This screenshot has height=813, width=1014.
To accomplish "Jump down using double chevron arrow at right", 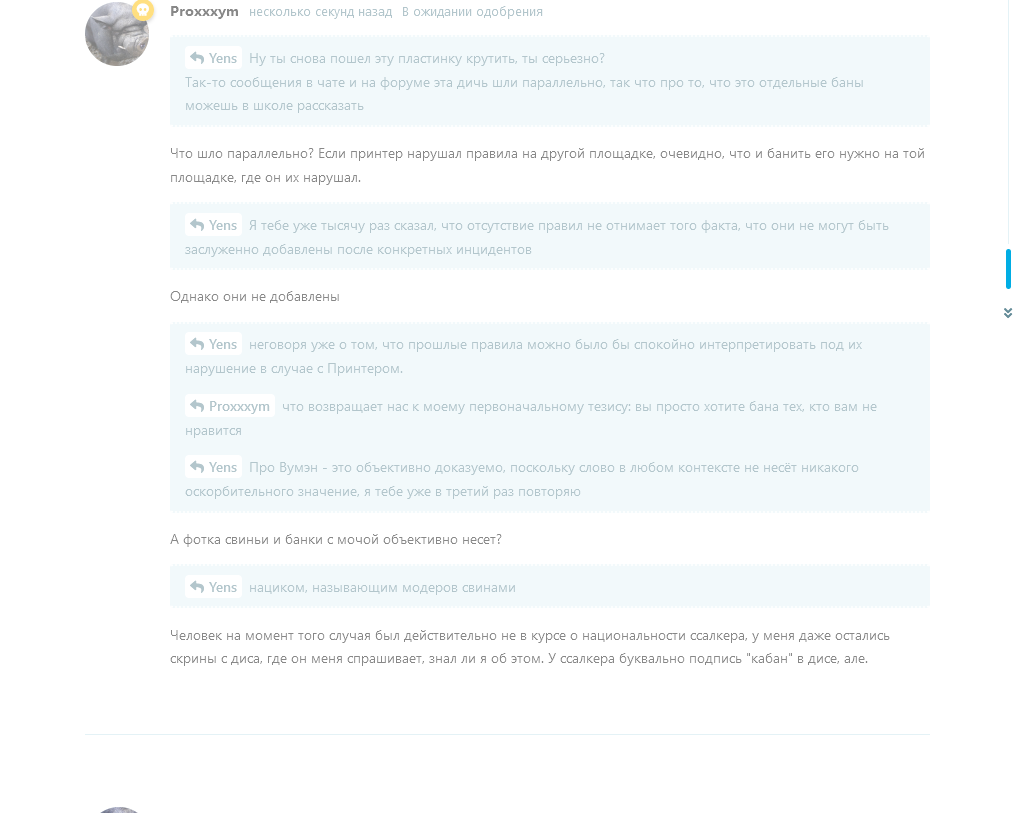I will point(1008,313).
